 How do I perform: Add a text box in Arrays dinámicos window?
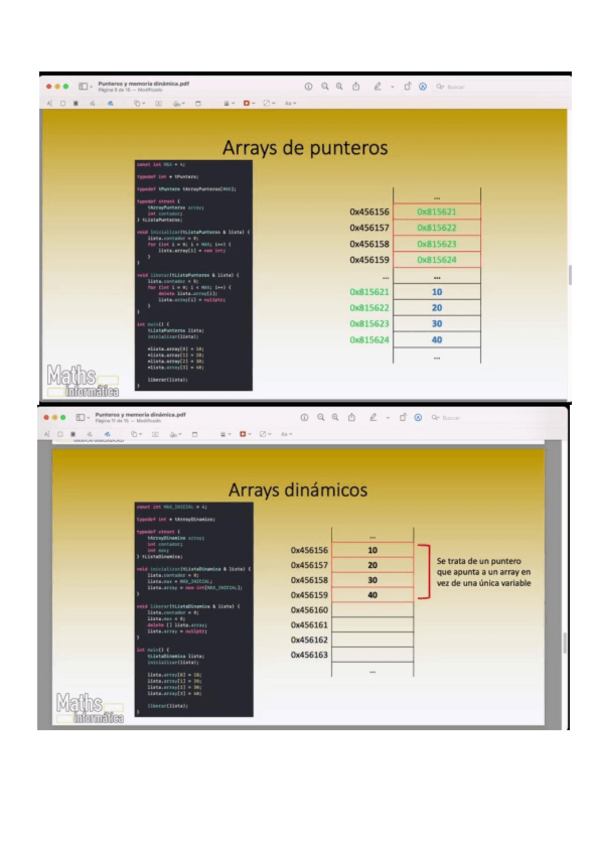(x=155, y=434)
